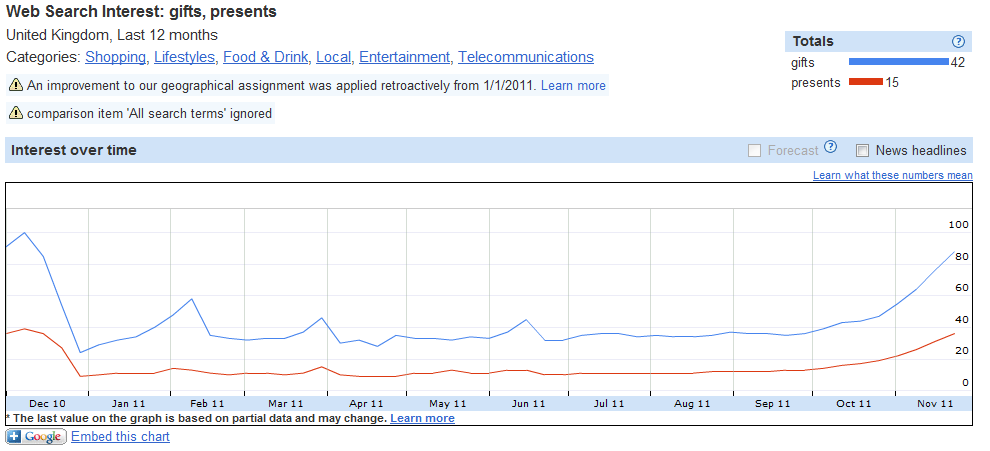Click the gifts total value 42
990x451 pixels.
pos(957,63)
